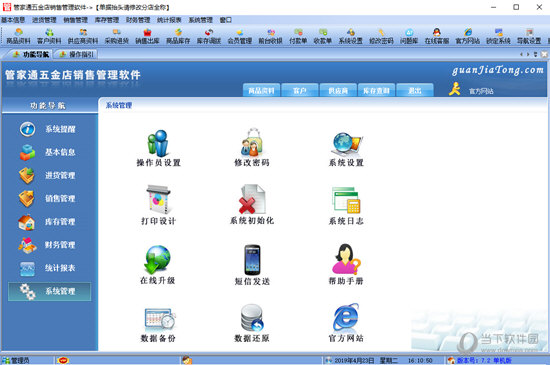Click 库存调拨 toolbar icon
This screenshot has height=365, width=550.
[x=209, y=37]
